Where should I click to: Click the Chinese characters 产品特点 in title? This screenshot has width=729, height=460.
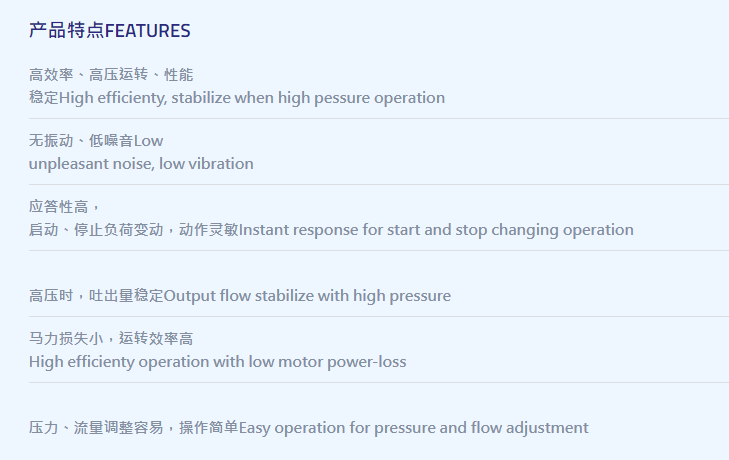coord(67,31)
